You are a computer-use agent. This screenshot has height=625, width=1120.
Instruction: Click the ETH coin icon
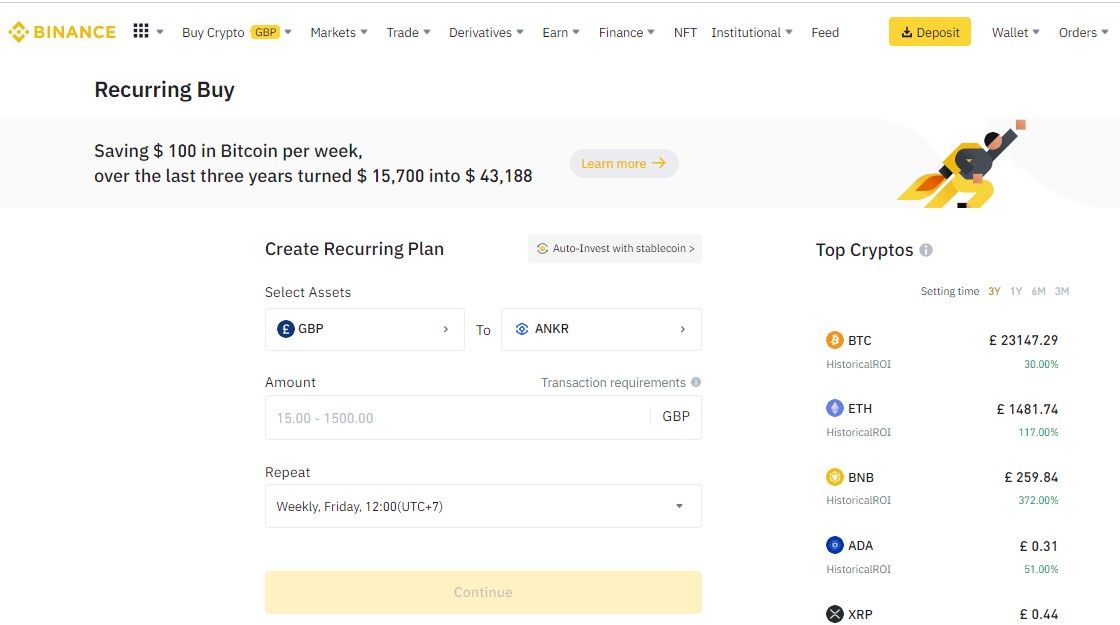pos(834,409)
